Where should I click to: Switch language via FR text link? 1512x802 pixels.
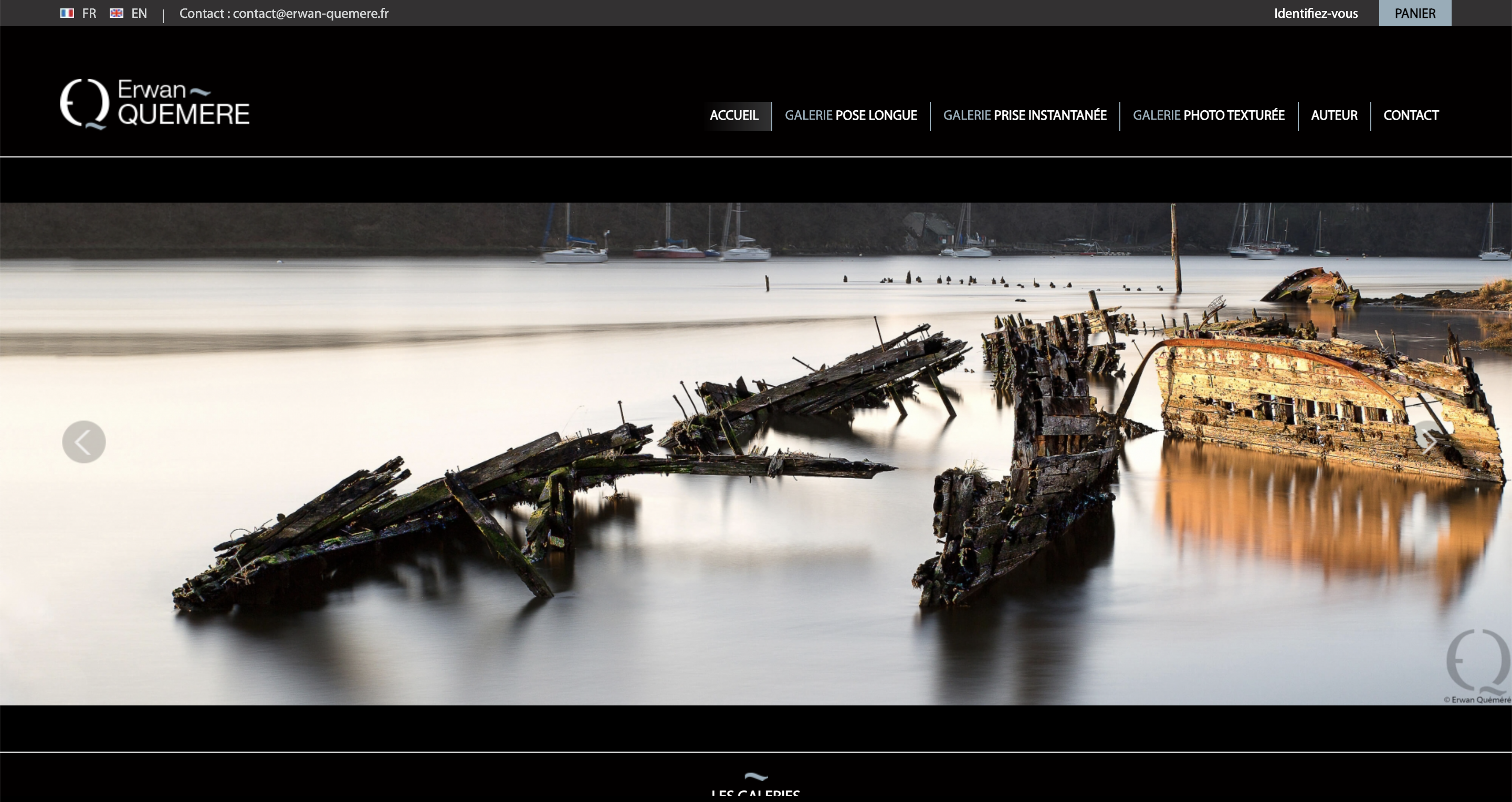click(89, 13)
